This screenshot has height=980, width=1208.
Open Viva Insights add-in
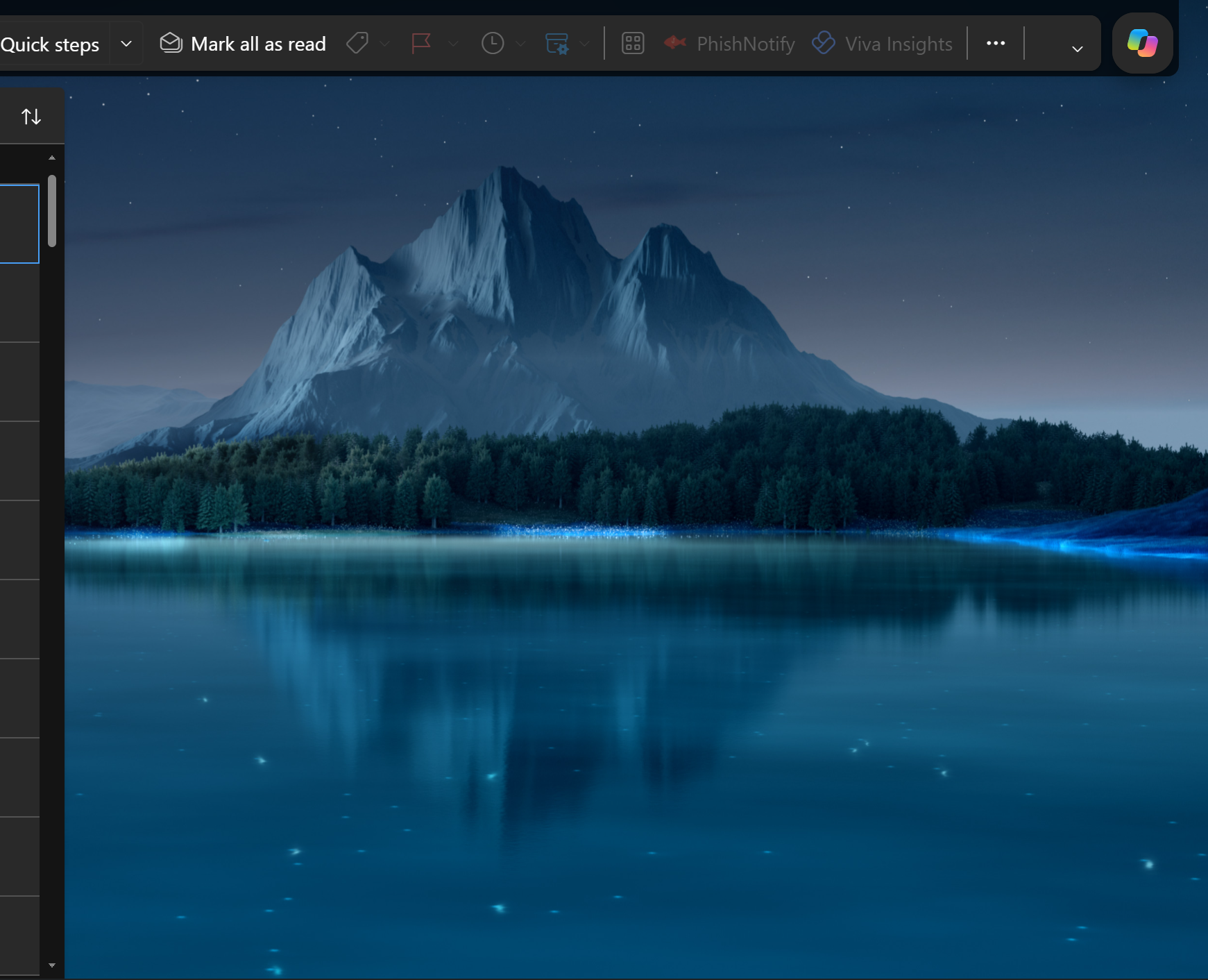pos(882,44)
